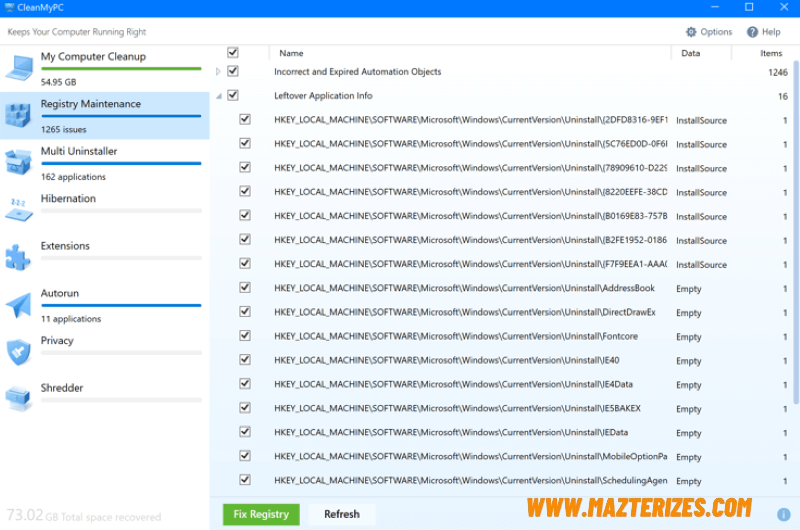Click the Fix Registry button
800x530 pixels.
coord(261,514)
